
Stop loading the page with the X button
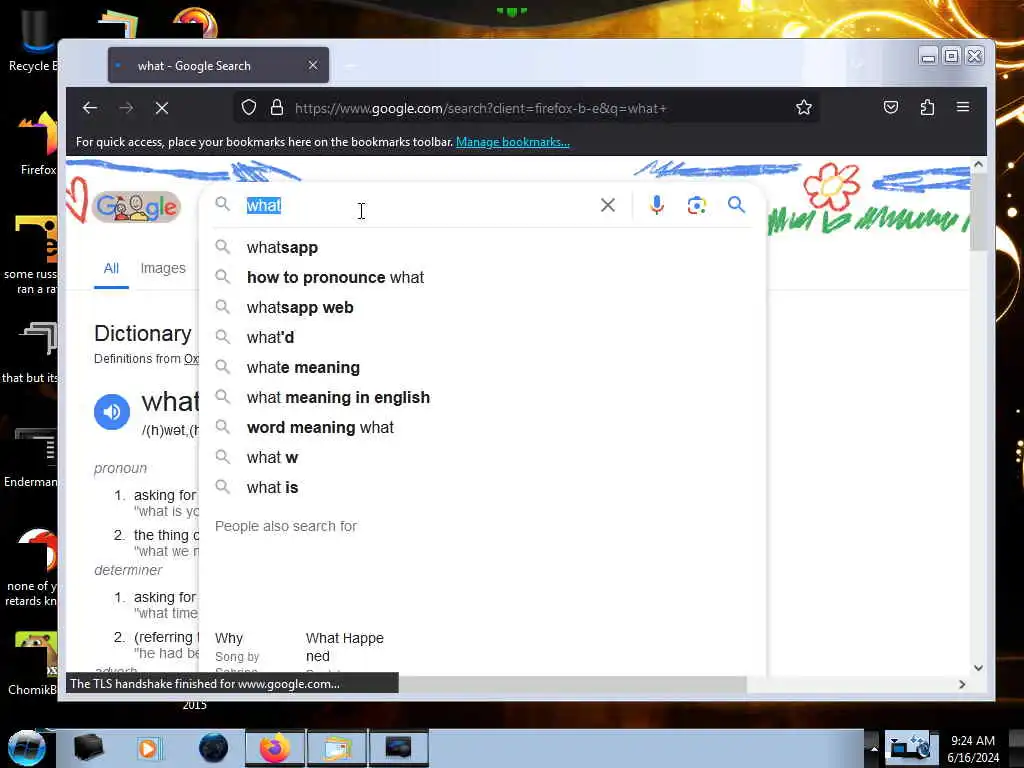(x=162, y=108)
